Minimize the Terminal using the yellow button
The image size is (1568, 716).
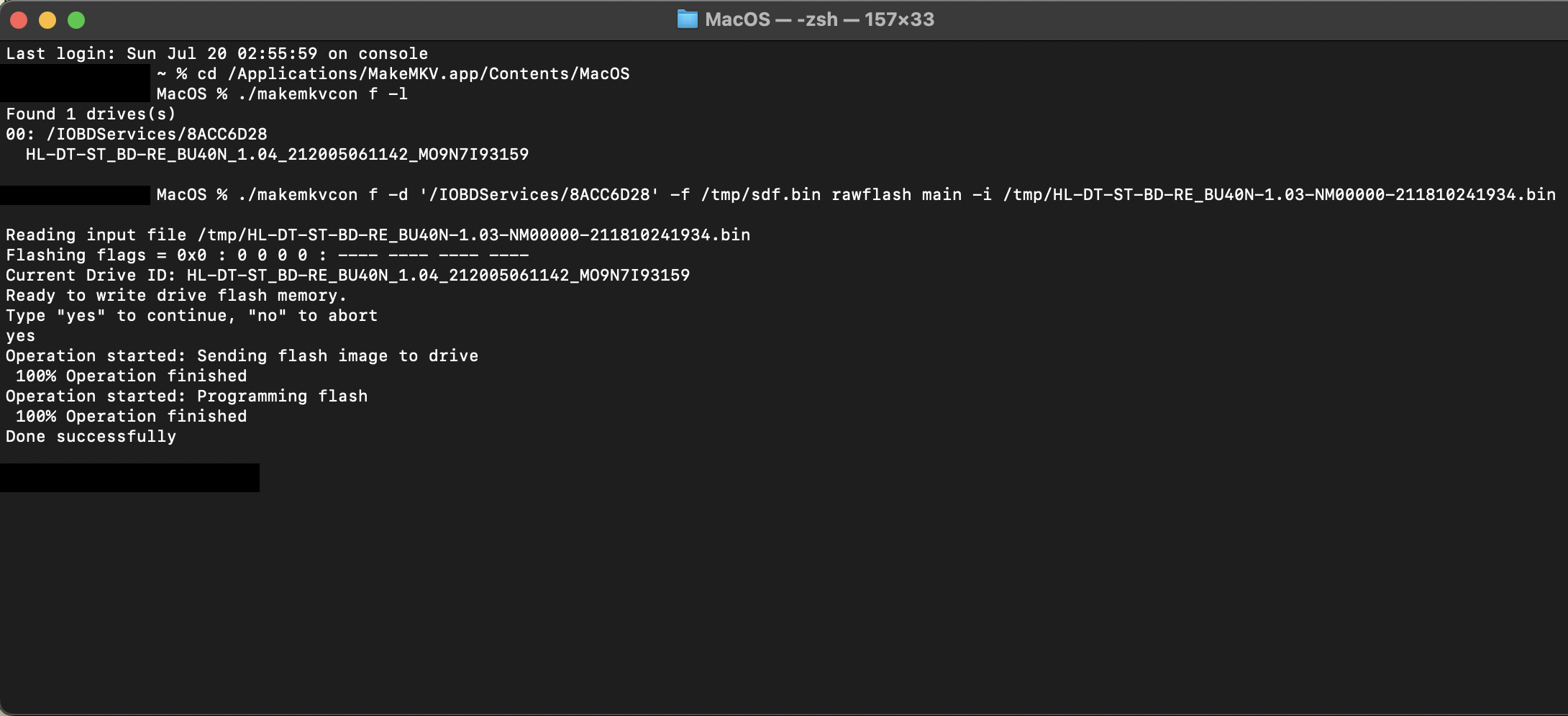(47, 20)
